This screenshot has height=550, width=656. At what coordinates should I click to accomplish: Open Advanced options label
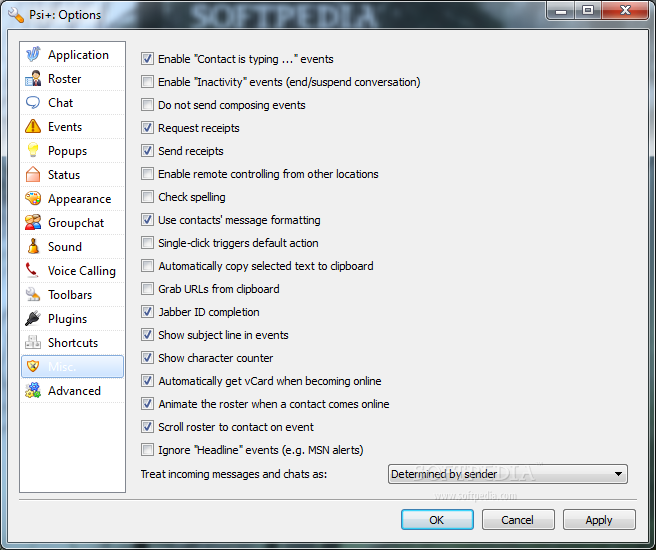tap(74, 391)
